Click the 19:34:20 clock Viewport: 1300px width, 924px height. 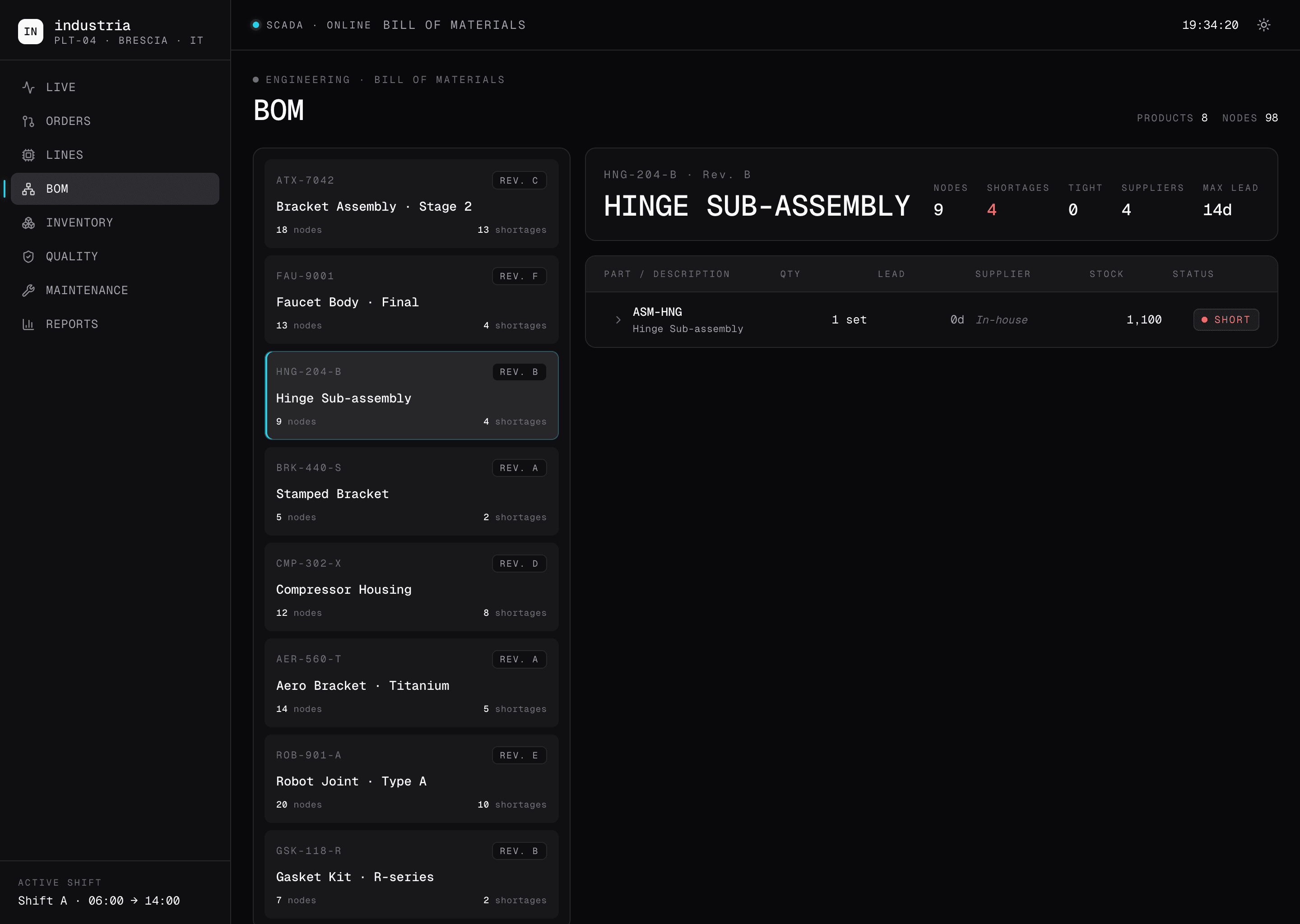coord(1210,25)
